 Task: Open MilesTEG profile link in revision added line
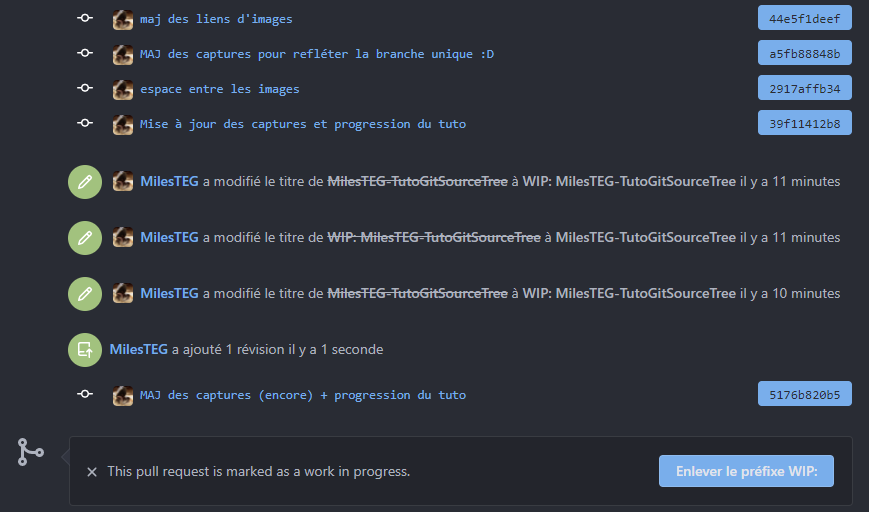click(139, 349)
